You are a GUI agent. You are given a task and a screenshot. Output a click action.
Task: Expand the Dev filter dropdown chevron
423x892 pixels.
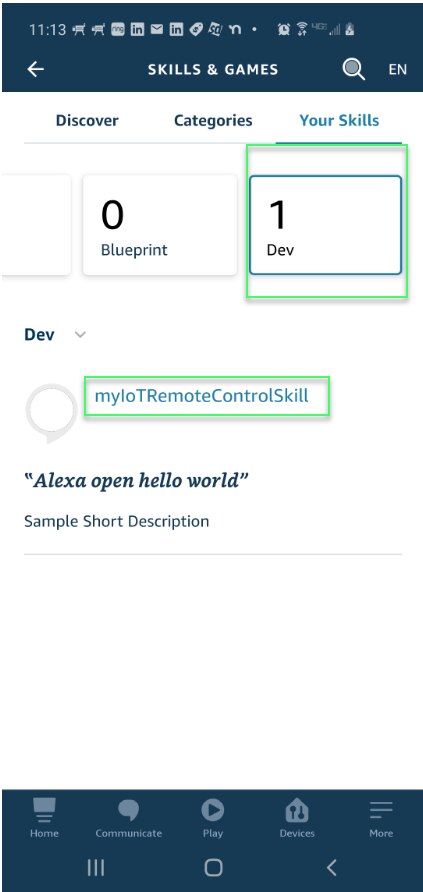click(x=81, y=334)
